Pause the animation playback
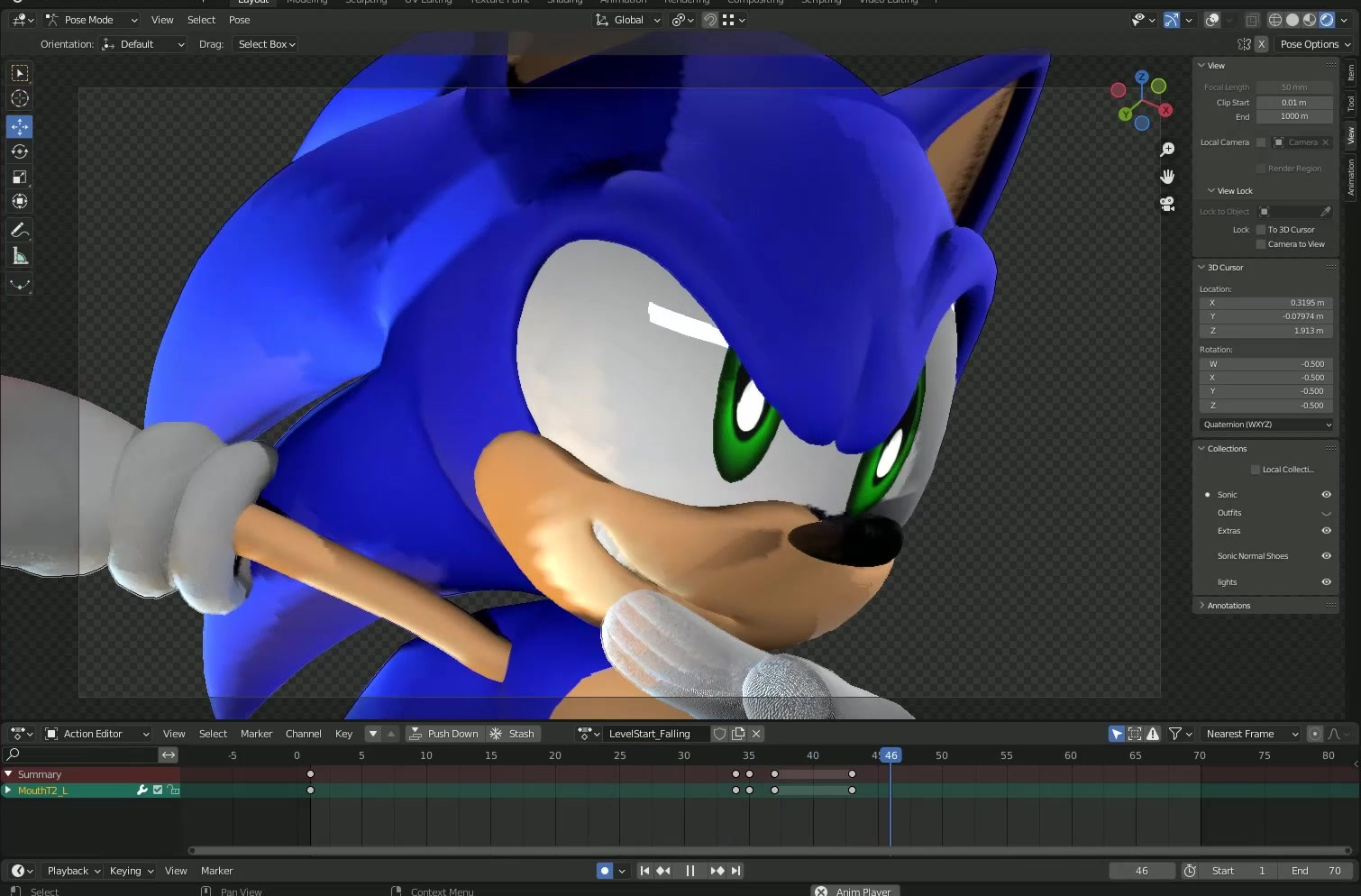Screen dimensions: 1361x896 (690, 871)
